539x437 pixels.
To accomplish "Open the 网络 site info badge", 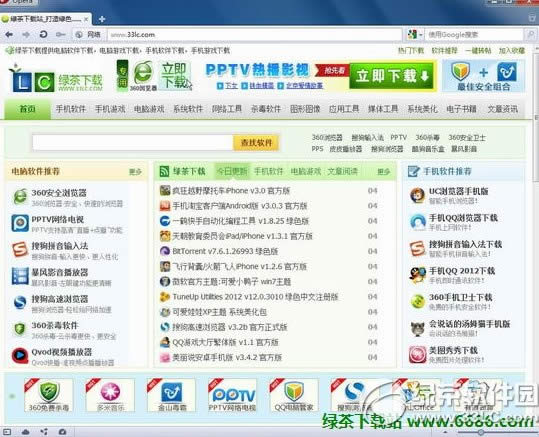I will (88, 34).
